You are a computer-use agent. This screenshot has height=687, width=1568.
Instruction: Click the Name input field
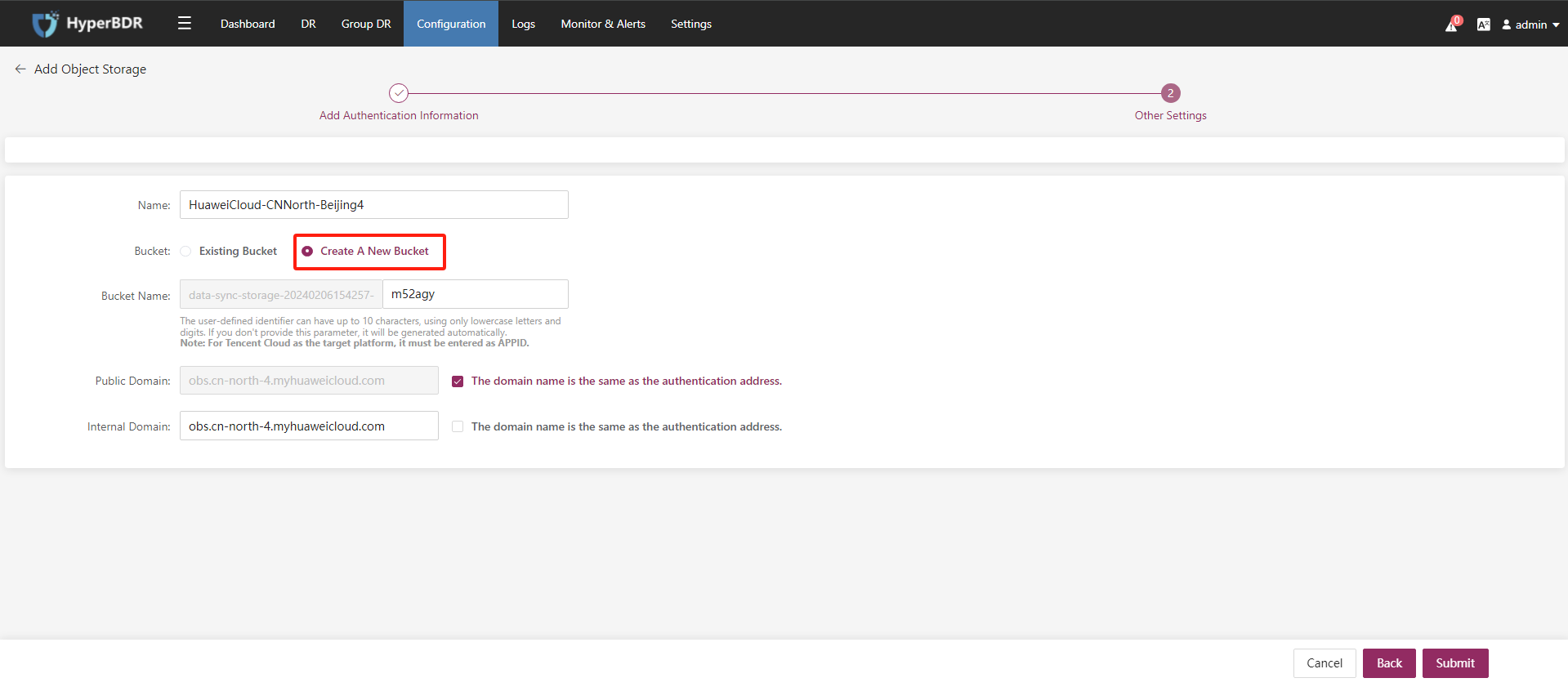pyautogui.click(x=374, y=205)
